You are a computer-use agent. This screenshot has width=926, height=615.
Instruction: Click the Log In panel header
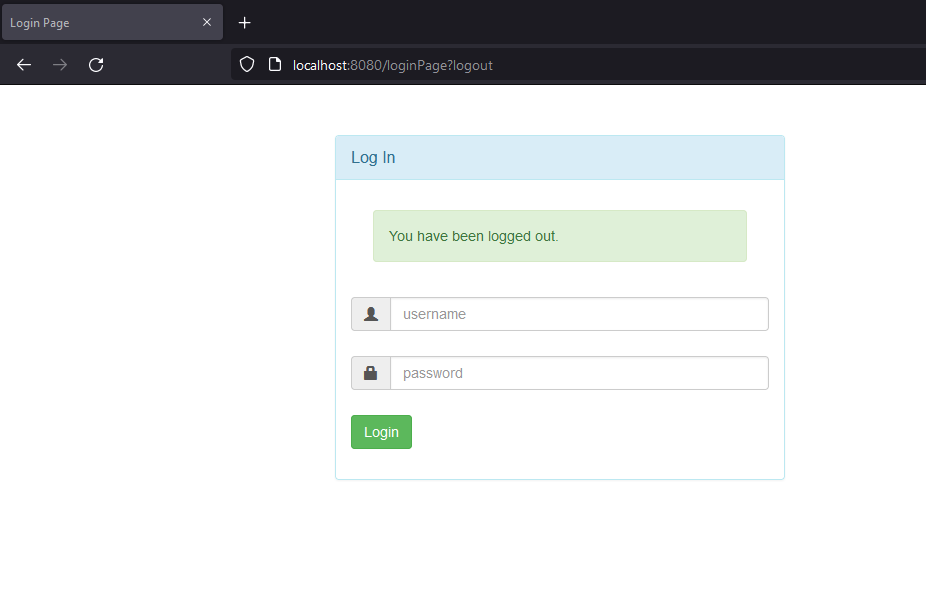tap(373, 157)
